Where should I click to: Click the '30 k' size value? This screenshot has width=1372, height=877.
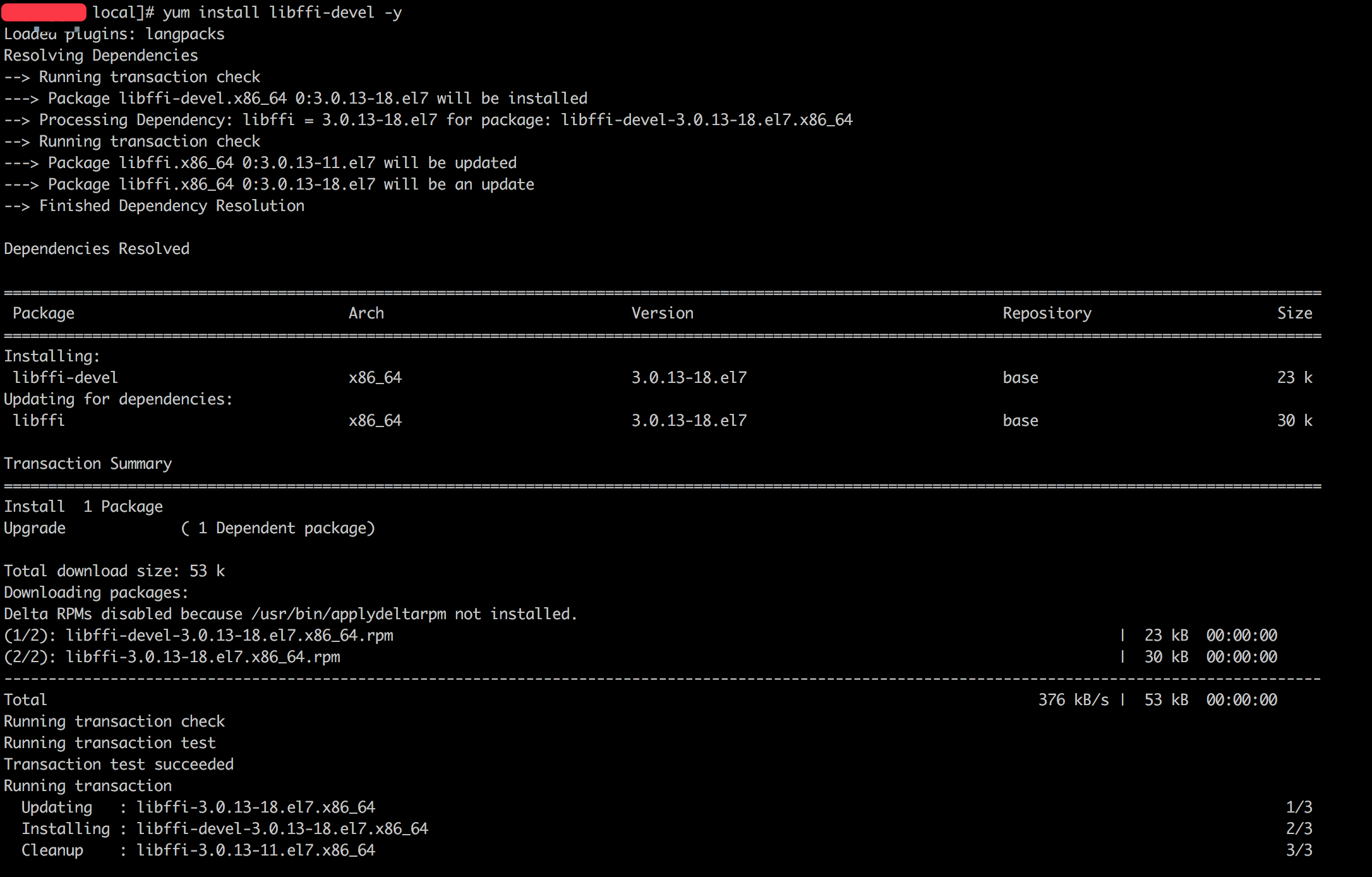point(1295,421)
